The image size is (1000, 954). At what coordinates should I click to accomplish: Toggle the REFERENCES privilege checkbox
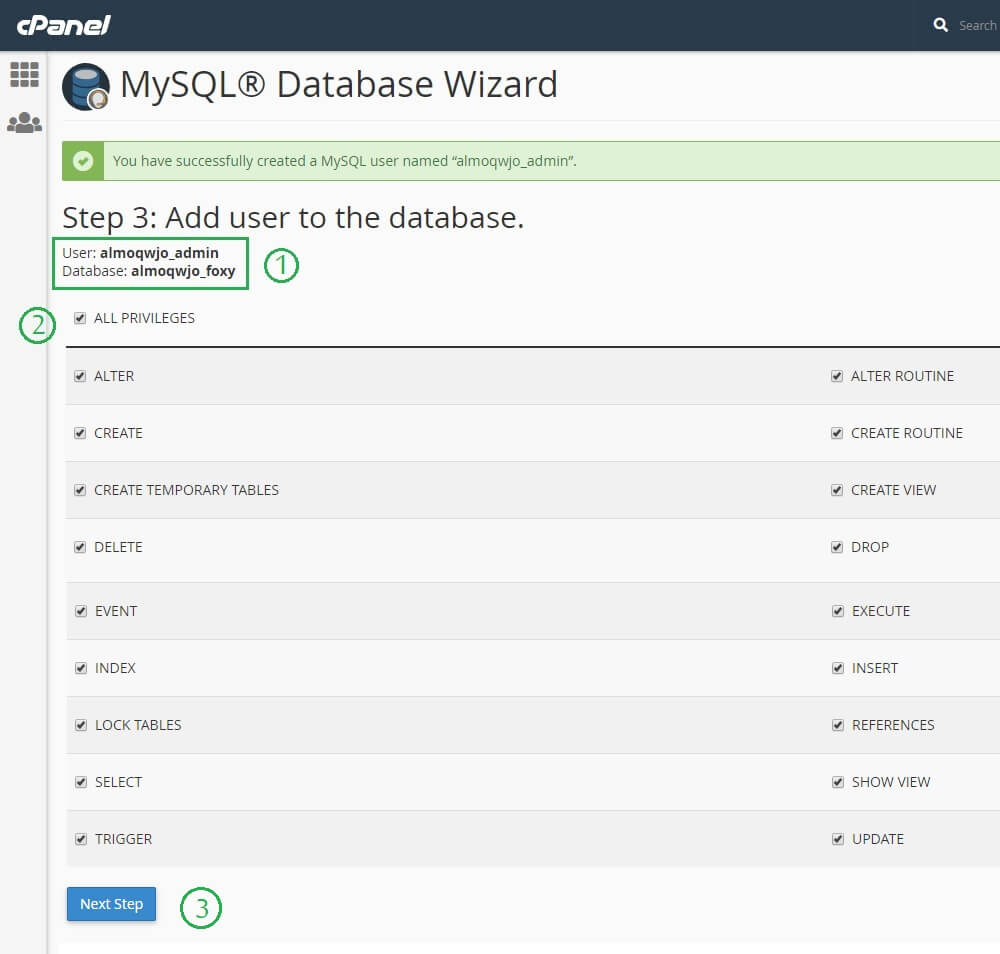[838, 725]
